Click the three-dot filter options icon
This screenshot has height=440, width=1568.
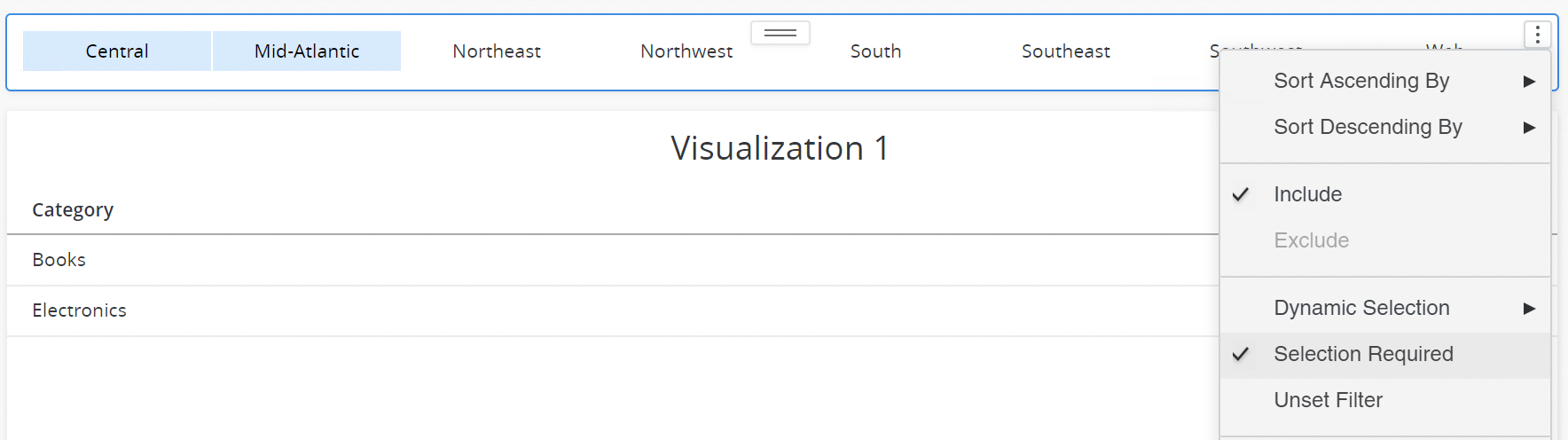click(x=1537, y=35)
